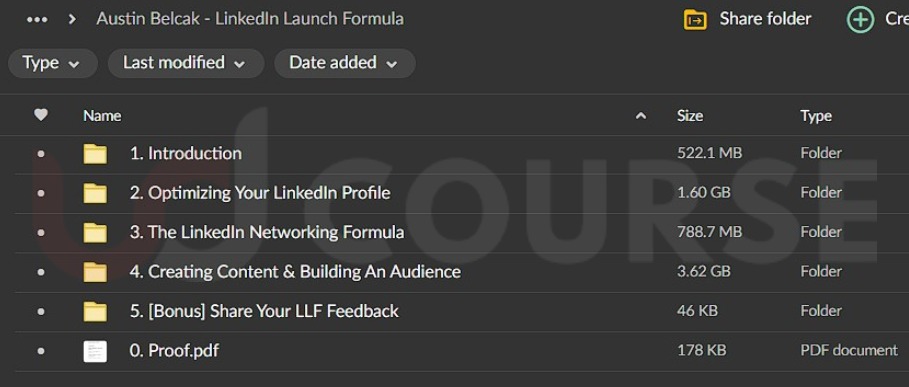
Task: Click the Share folder icon
Action: [695, 20]
